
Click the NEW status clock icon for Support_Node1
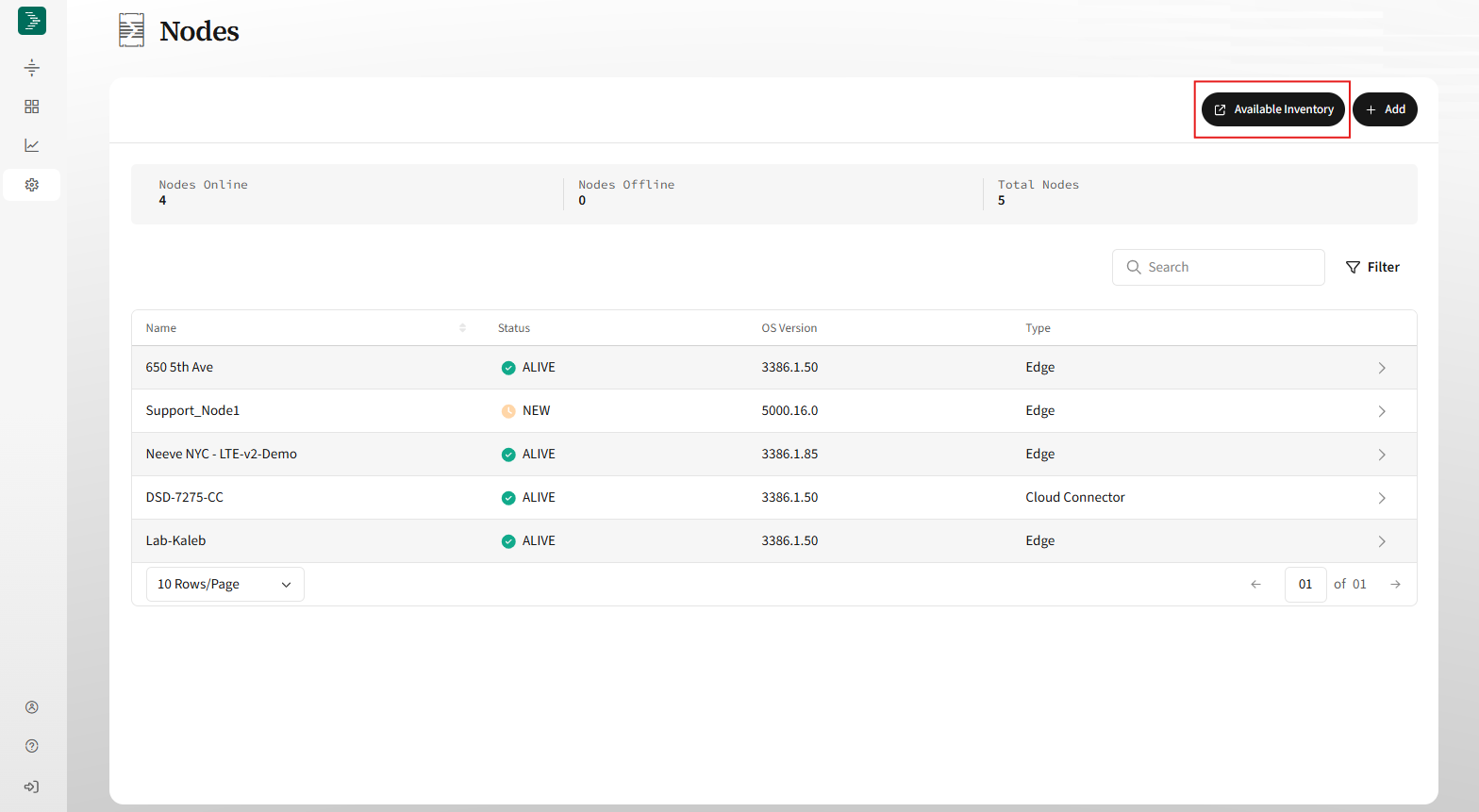point(508,411)
